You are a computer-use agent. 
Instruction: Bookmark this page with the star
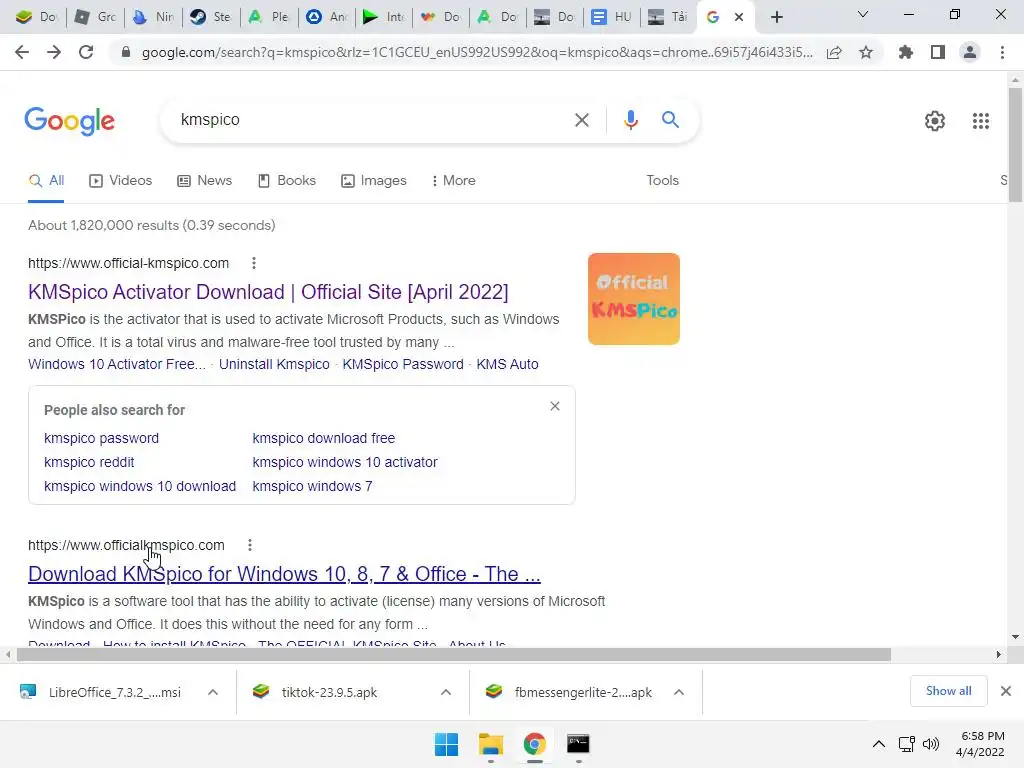coord(866,52)
